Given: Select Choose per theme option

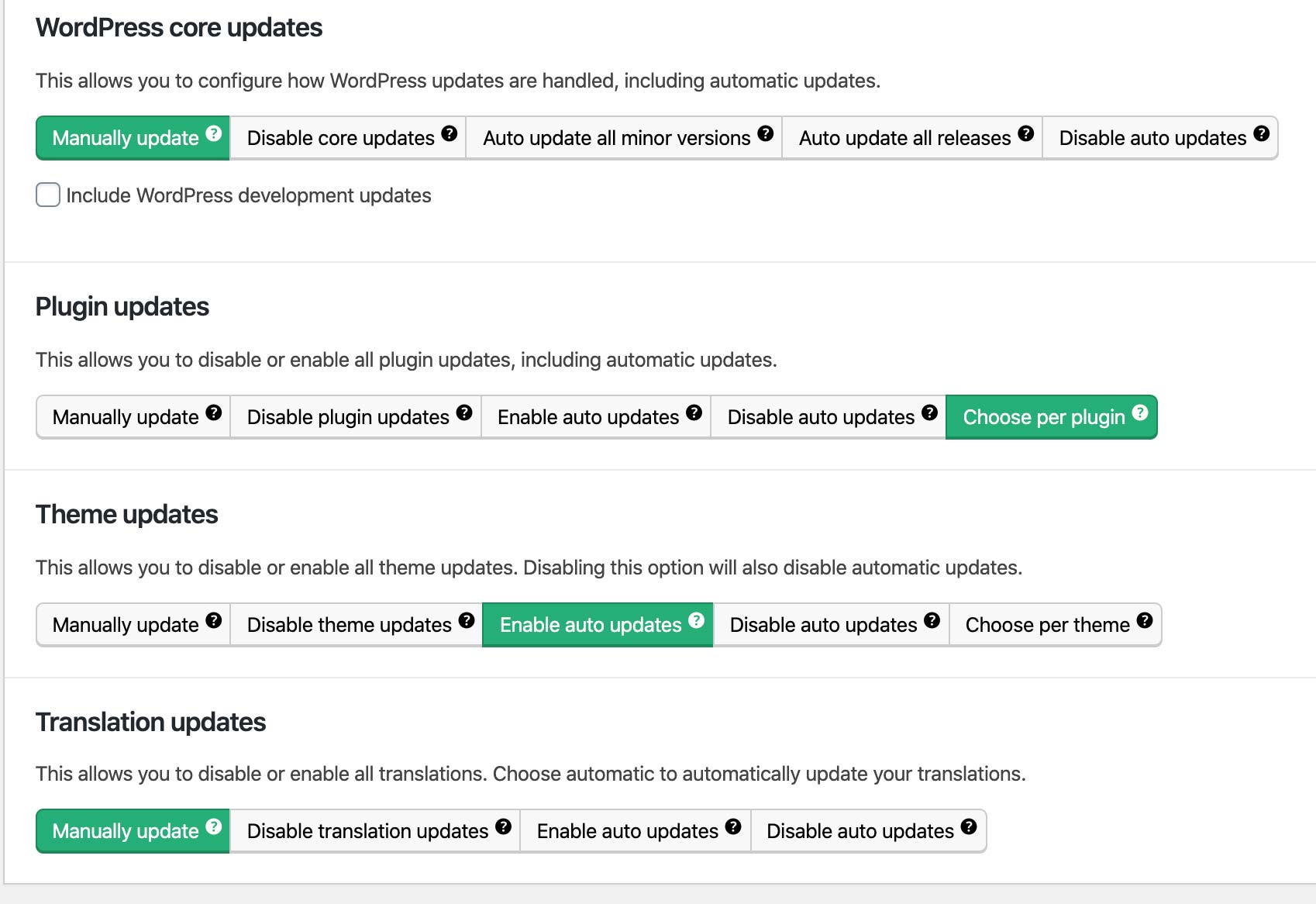Looking at the screenshot, I should (1055, 625).
